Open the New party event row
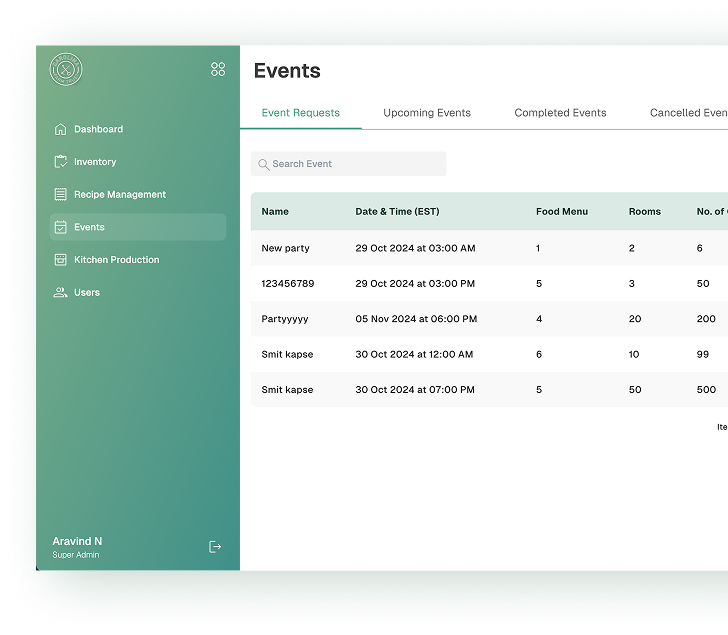Image resolution: width=728 pixels, height=635 pixels. click(286, 248)
